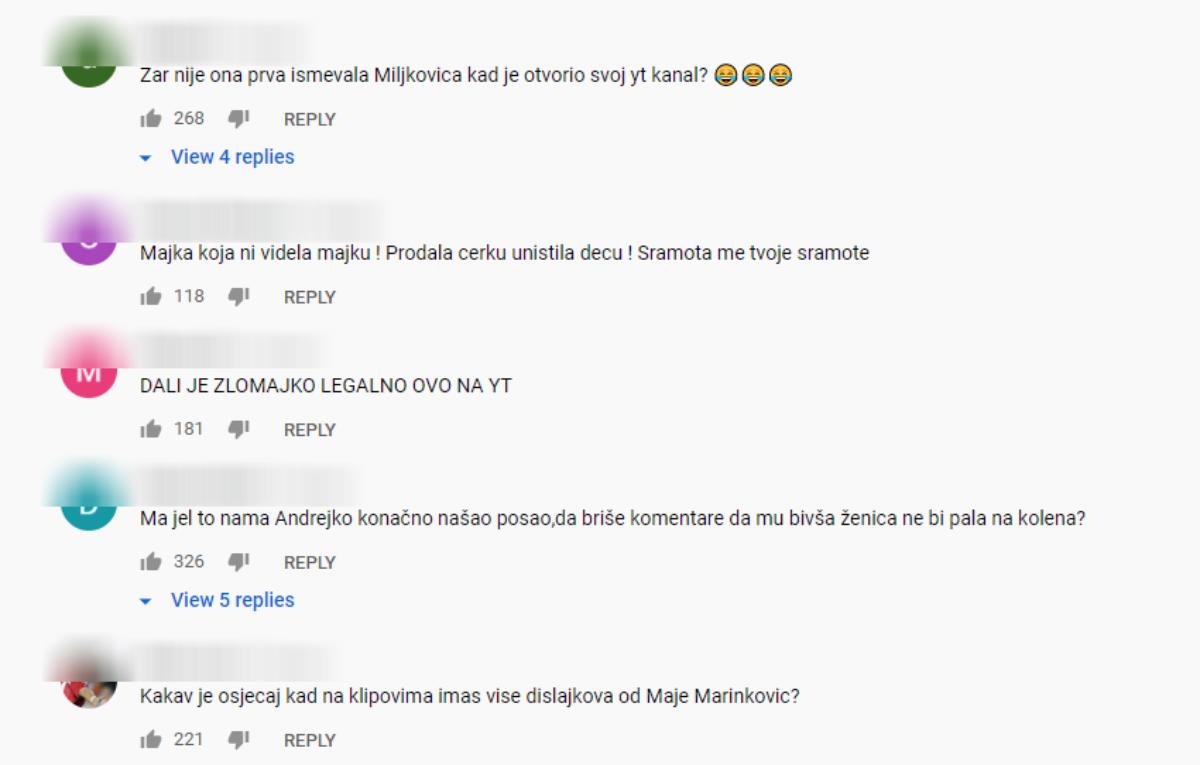Image resolution: width=1200 pixels, height=765 pixels.
Task: Reply to the ZLOMAJKO comment
Action: 310,430
